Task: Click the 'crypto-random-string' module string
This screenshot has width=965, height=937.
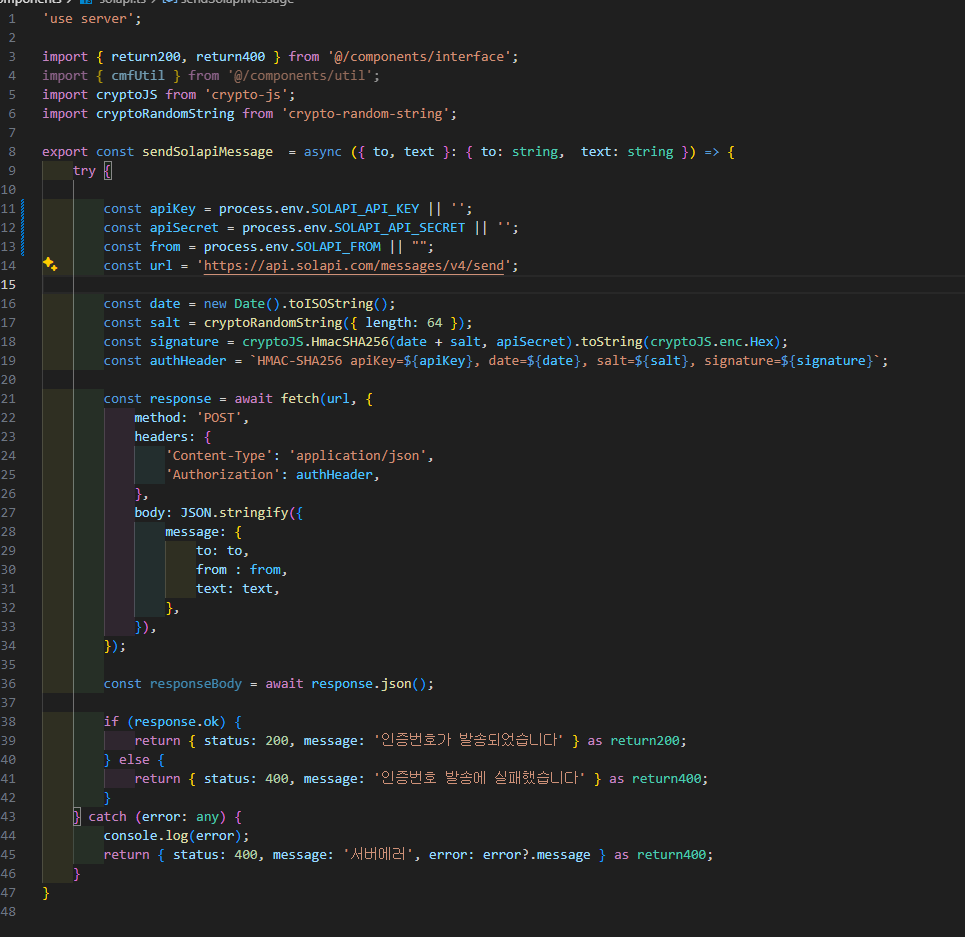Action: (x=366, y=114)
